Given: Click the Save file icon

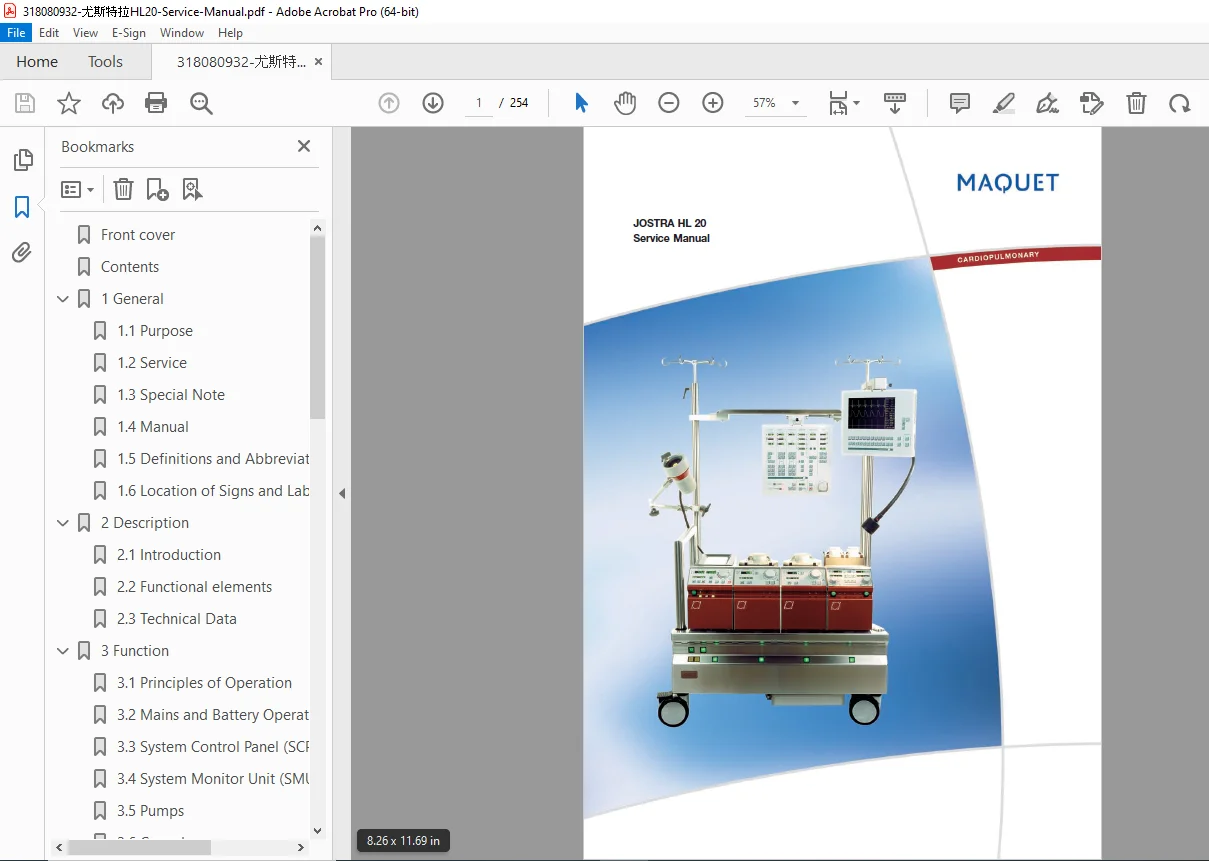Looking at the screenshot, I should coord(25,103).
